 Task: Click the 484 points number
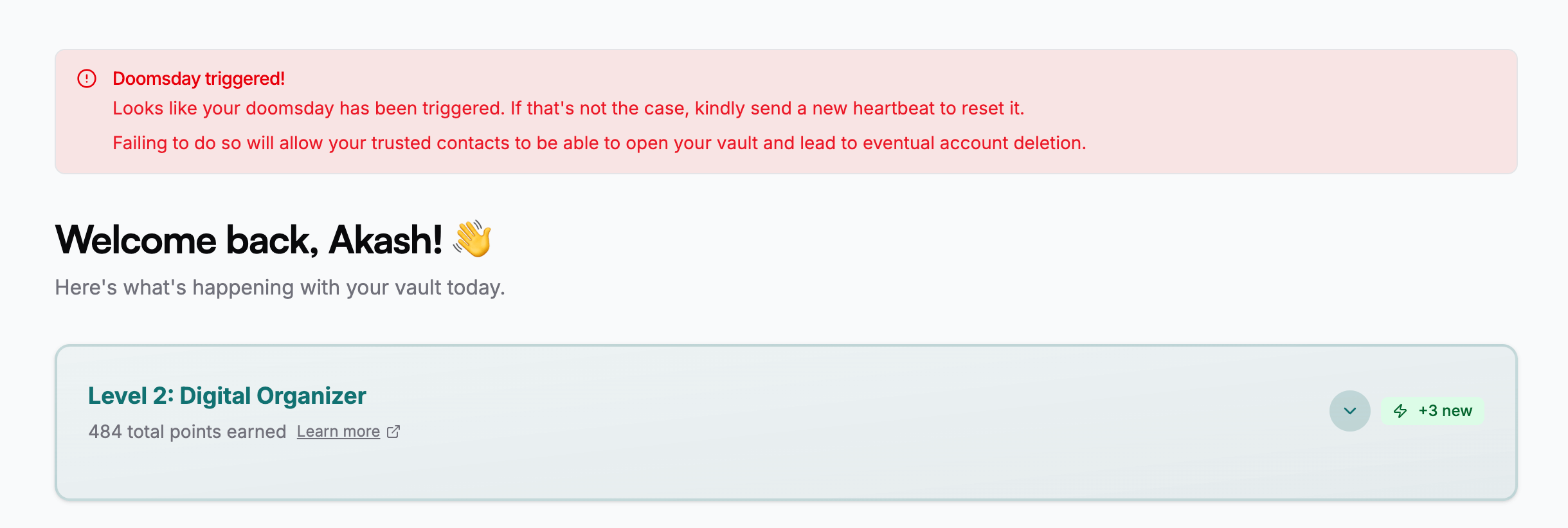105,432
